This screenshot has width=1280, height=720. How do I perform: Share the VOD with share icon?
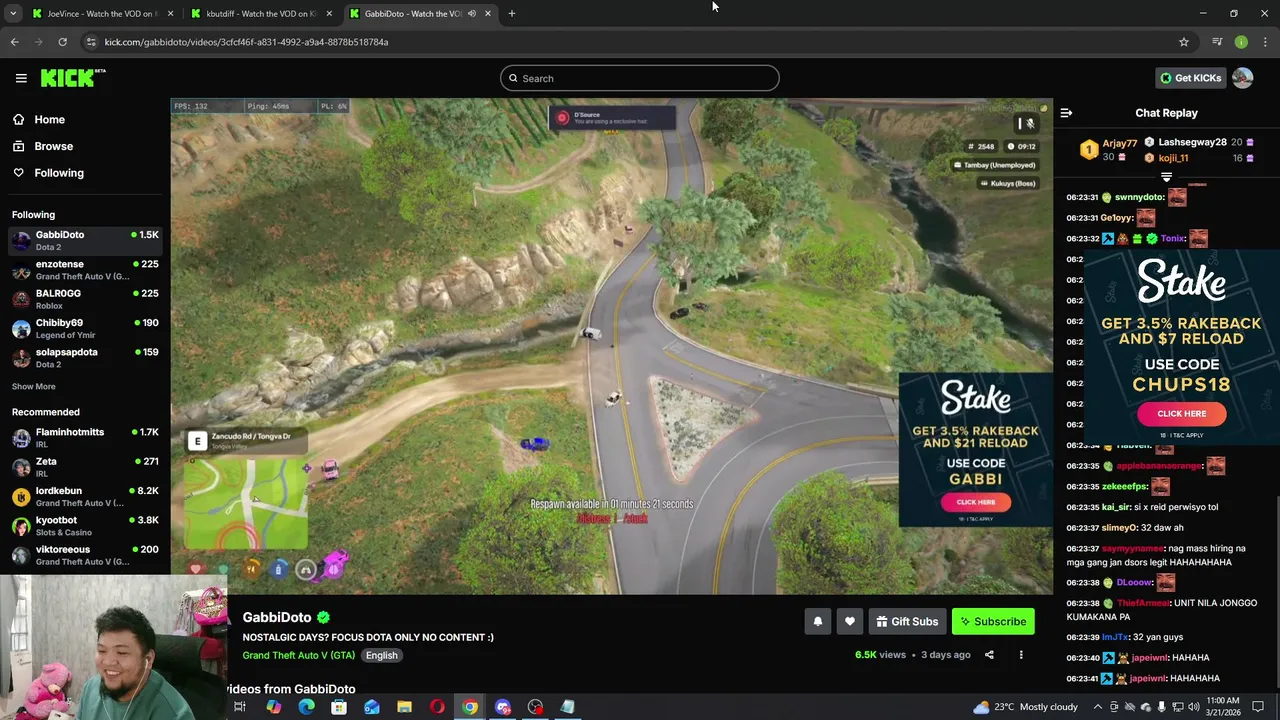[989, 655]
